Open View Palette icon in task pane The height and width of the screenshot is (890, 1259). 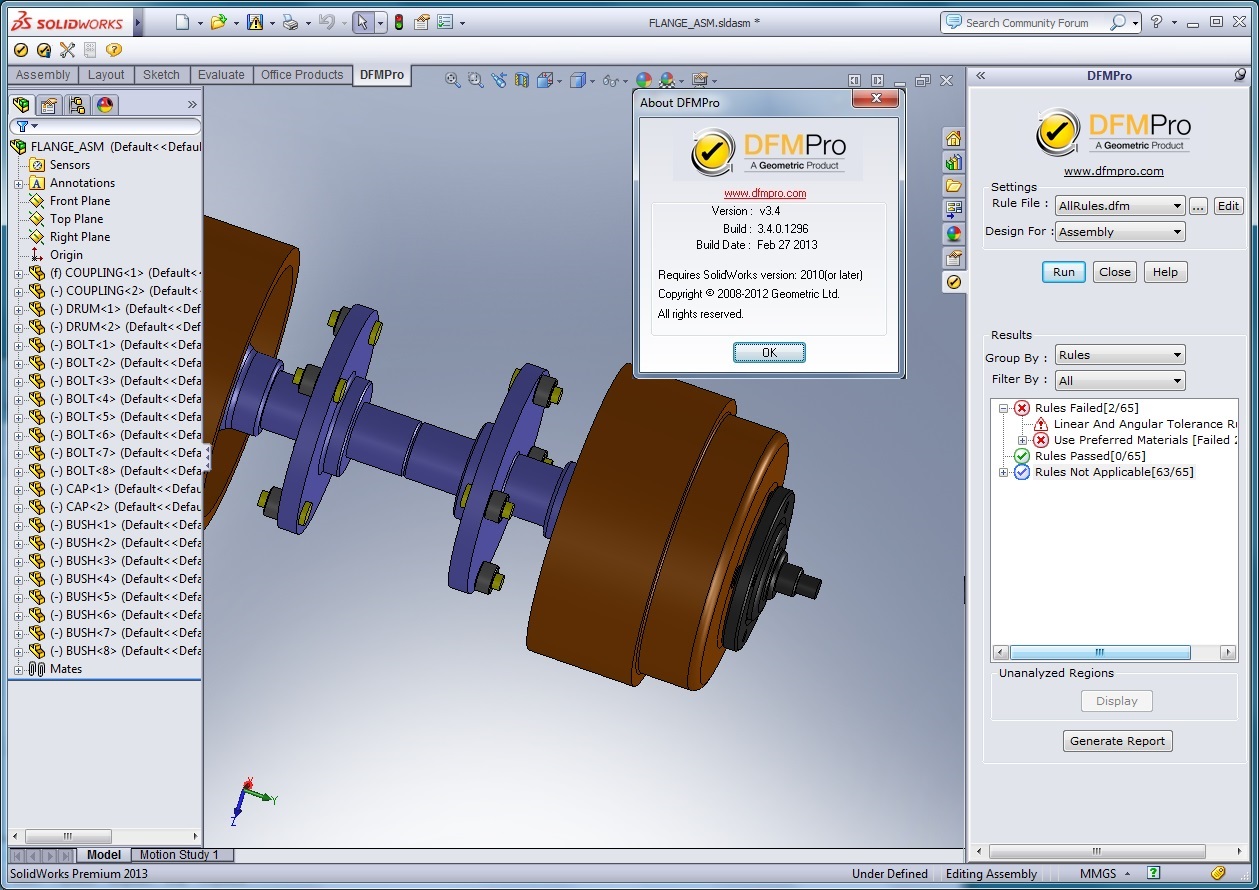tap(953, 210)
